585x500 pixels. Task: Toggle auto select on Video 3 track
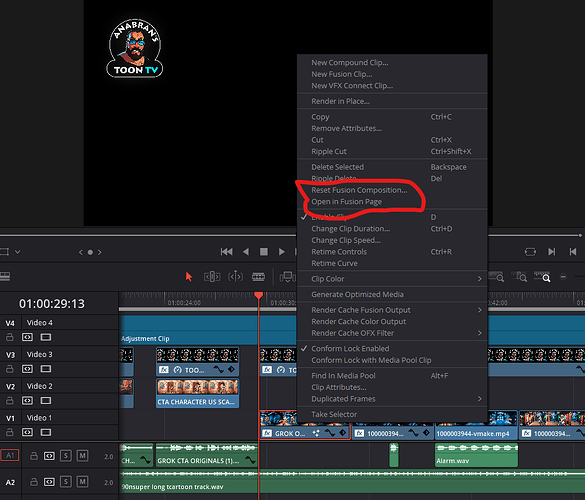click(x=27, y=369)
